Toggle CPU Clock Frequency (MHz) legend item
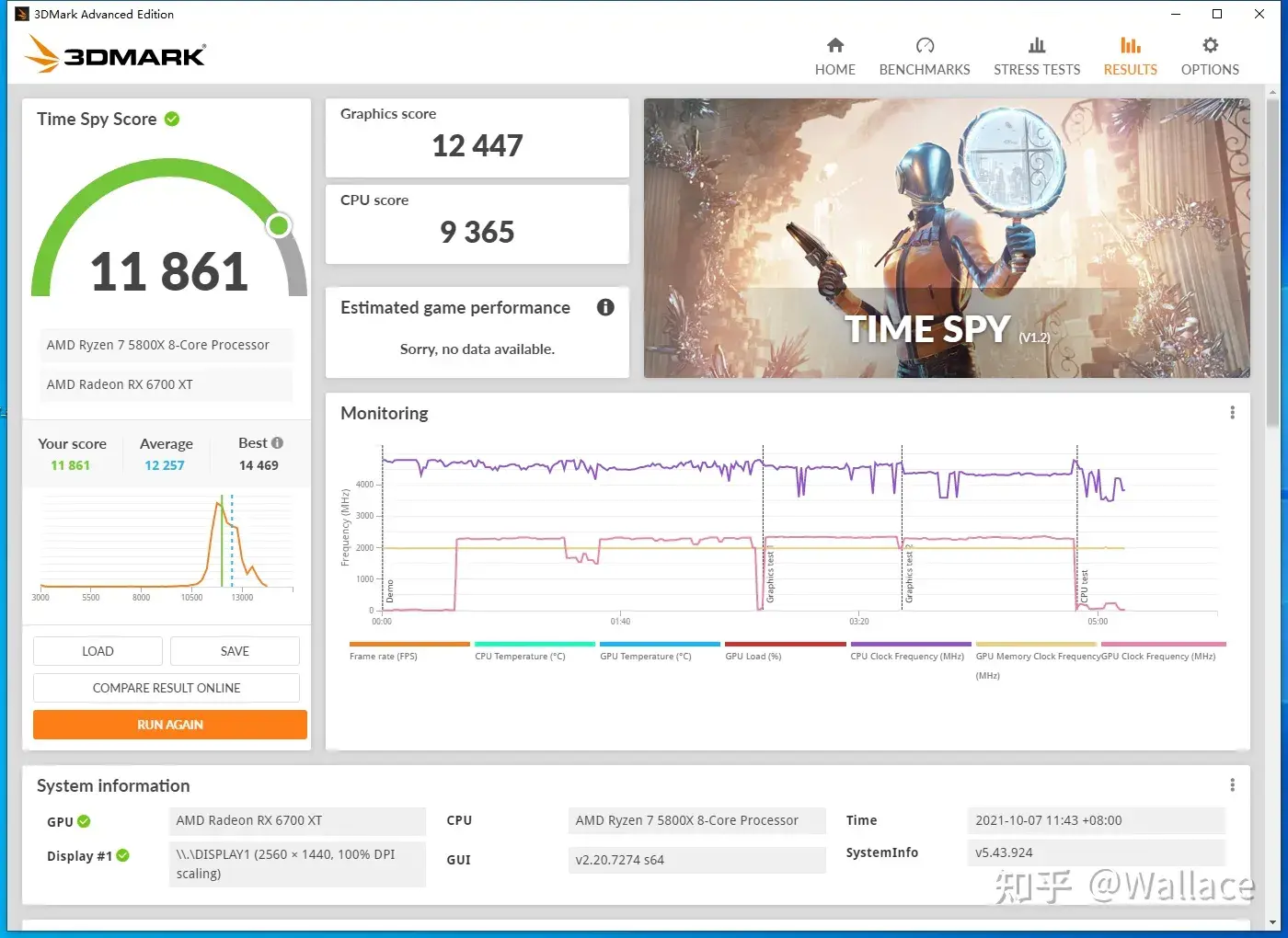The height and width of the screenshot is (938, 1288). pyautogui.click(x=910, y=651)
